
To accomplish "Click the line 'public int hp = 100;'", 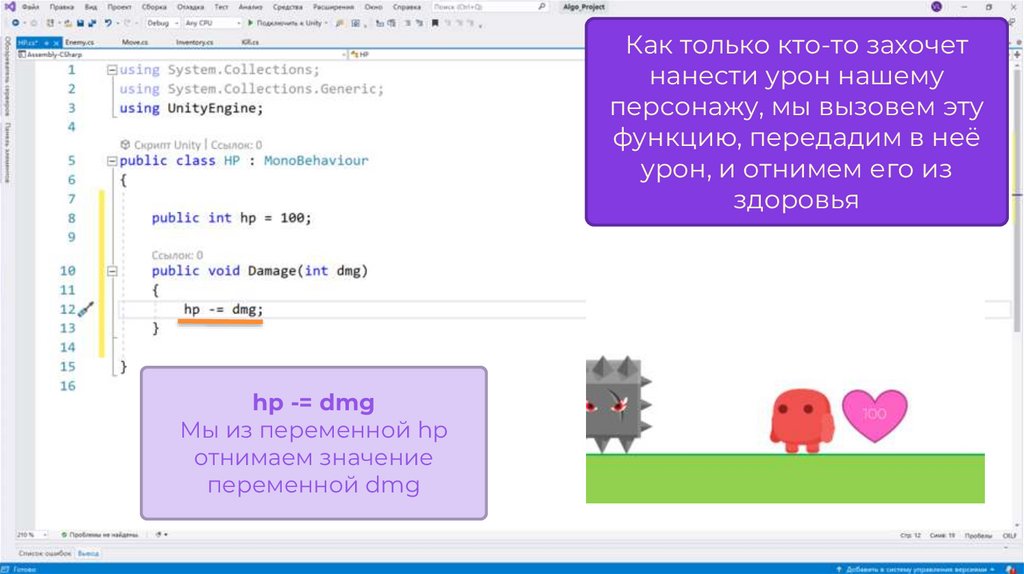I will [x=232, y=218].
